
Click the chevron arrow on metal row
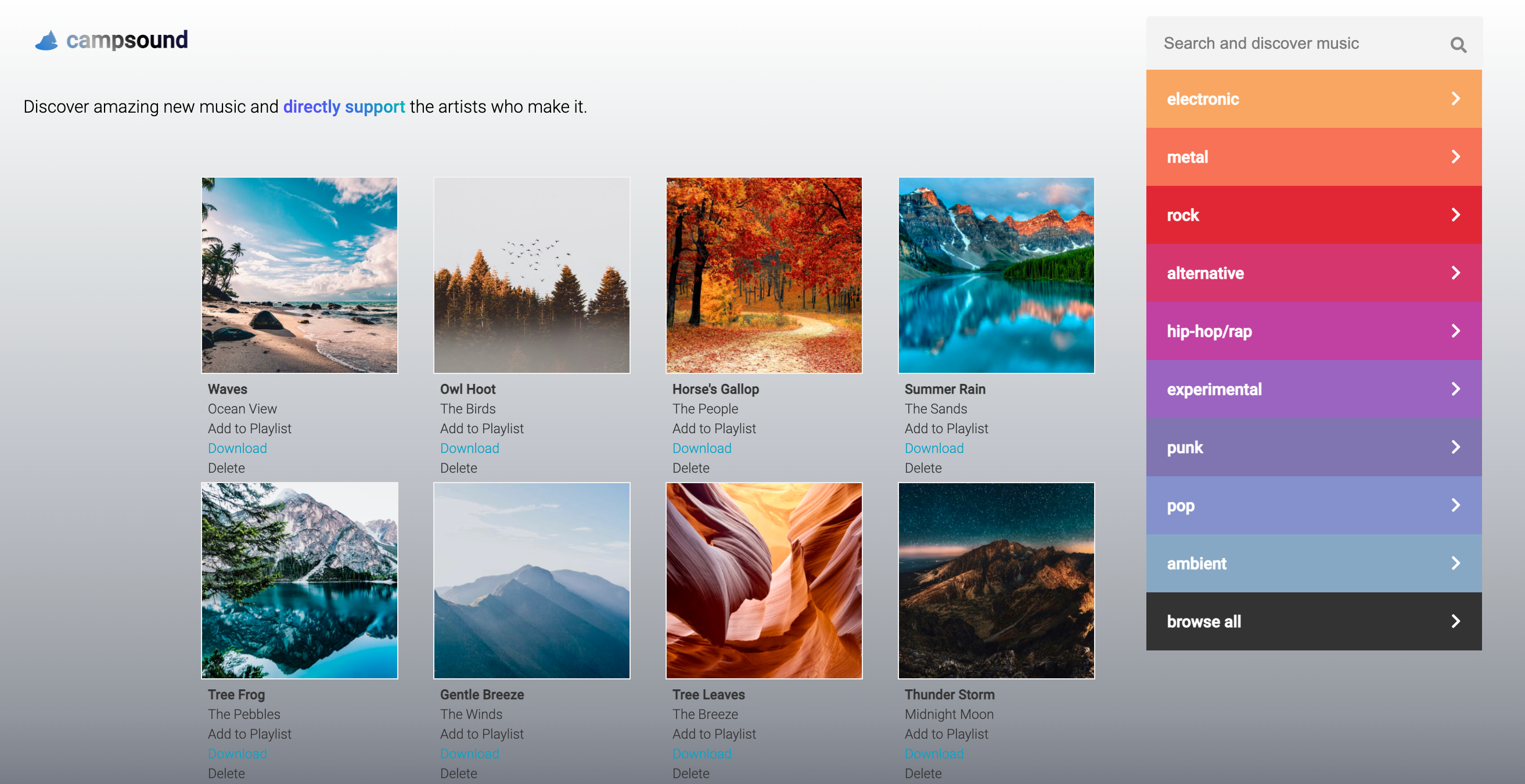[x=1456, y=157]
